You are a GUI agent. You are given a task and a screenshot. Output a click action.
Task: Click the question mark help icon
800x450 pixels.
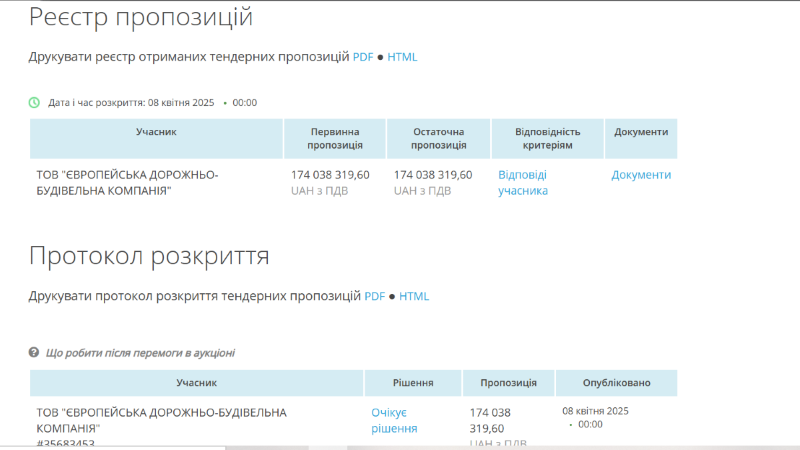click(x=35, y=353)
